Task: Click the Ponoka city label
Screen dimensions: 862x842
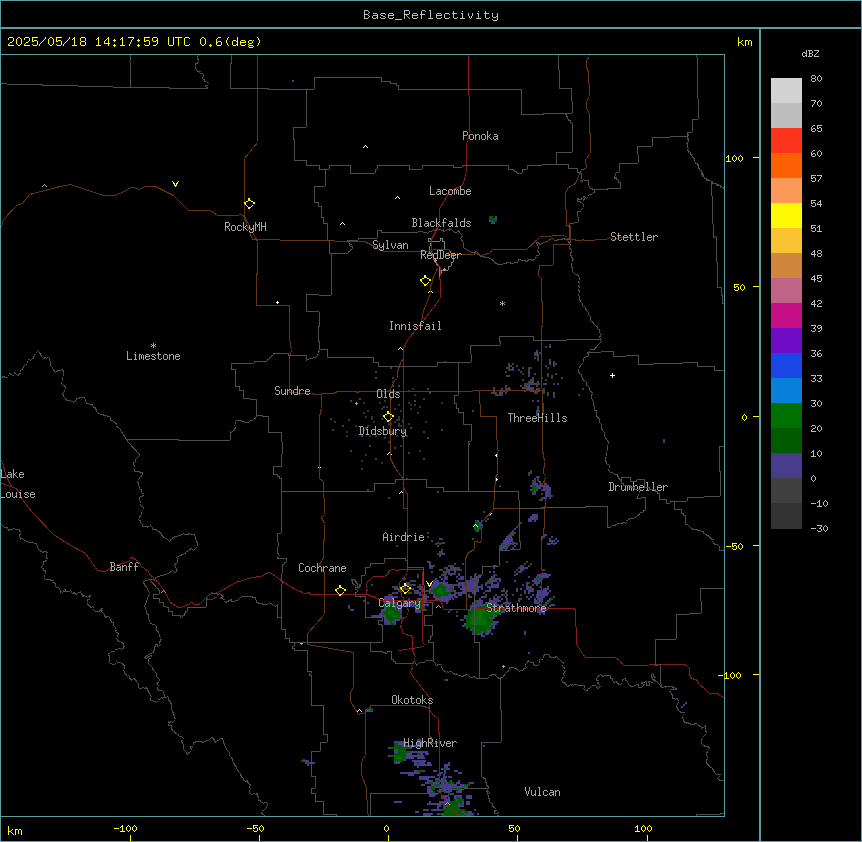Action: pos(480,136)
